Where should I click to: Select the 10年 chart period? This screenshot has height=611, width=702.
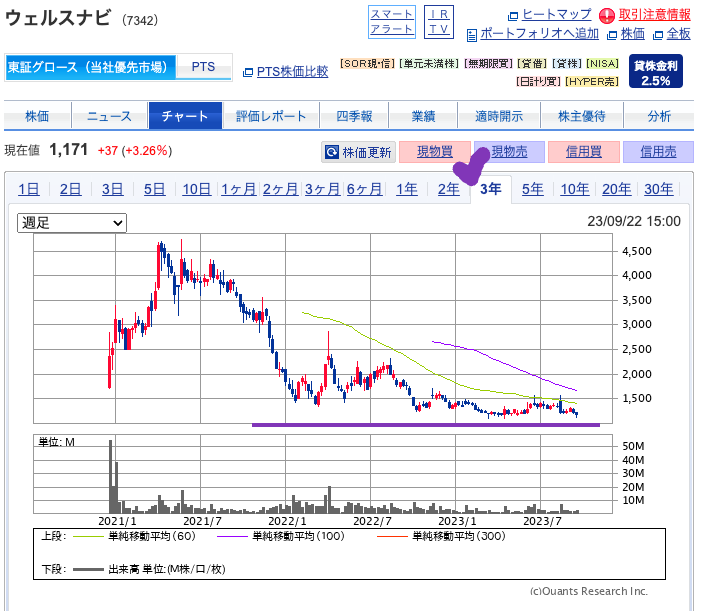point(575,189)
